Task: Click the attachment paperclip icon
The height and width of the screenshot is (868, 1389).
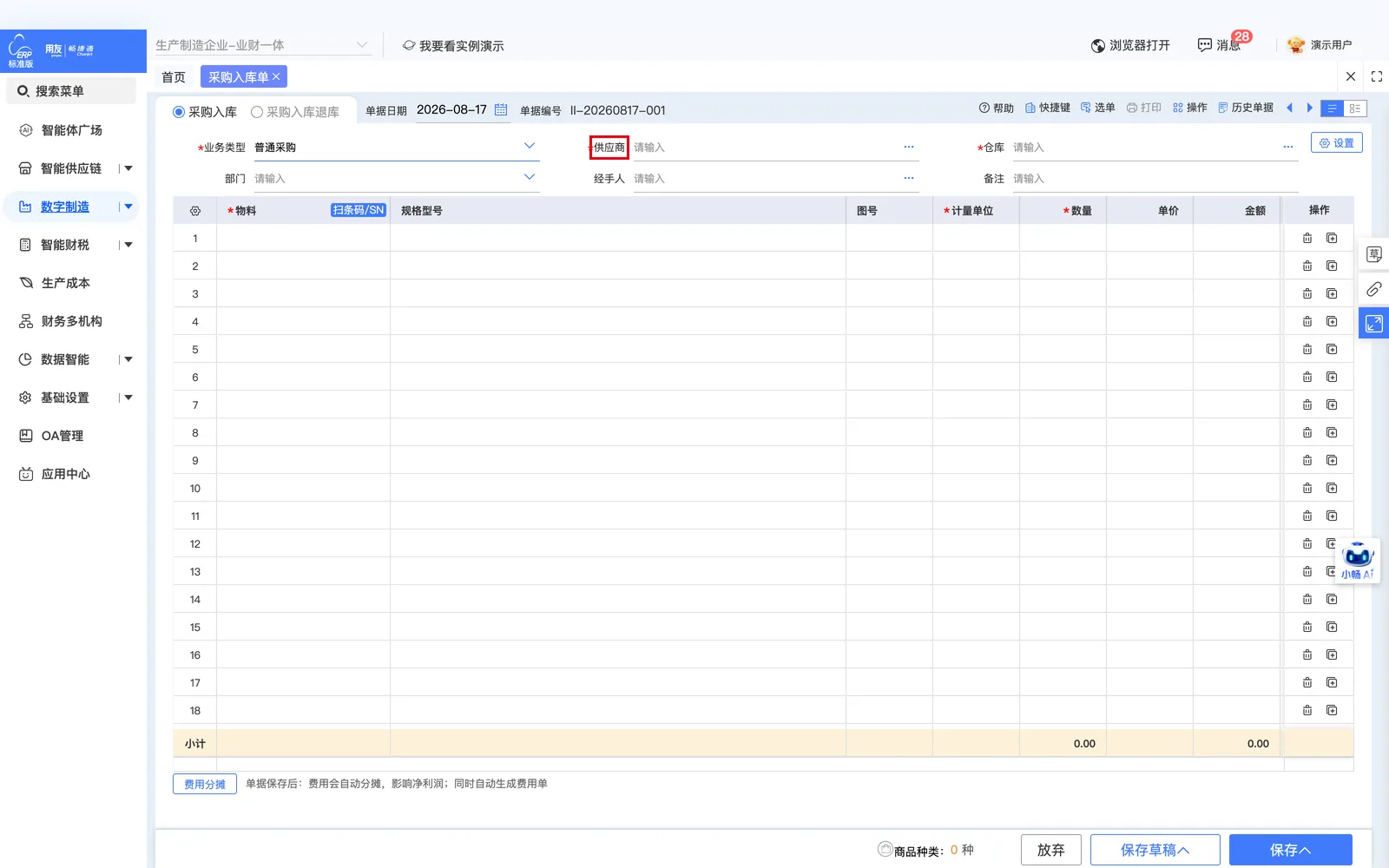Action: [x=1374, y=289]
